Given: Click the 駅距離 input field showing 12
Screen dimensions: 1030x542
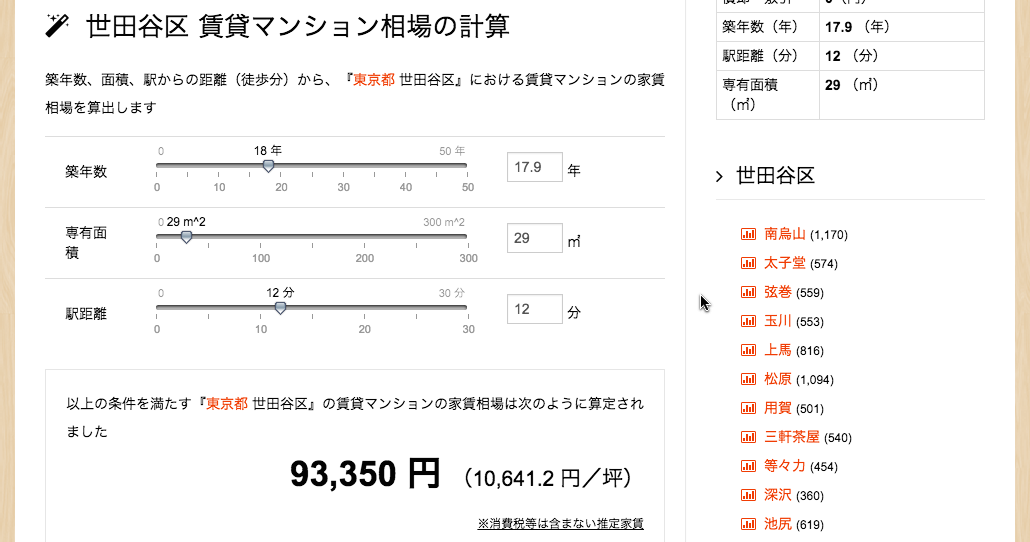Looking at the screenshot, I should (535, 309).
